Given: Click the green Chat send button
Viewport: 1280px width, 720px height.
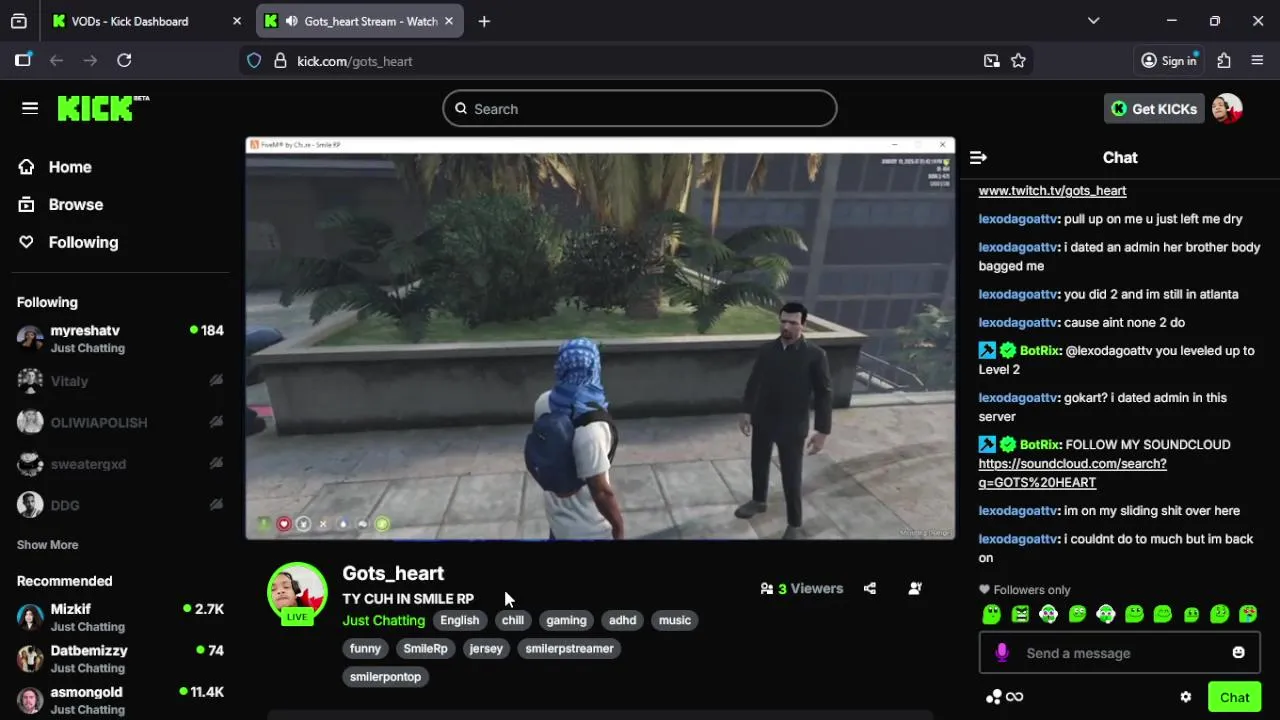Looking at the screenshot, I should pos(1234,698).
